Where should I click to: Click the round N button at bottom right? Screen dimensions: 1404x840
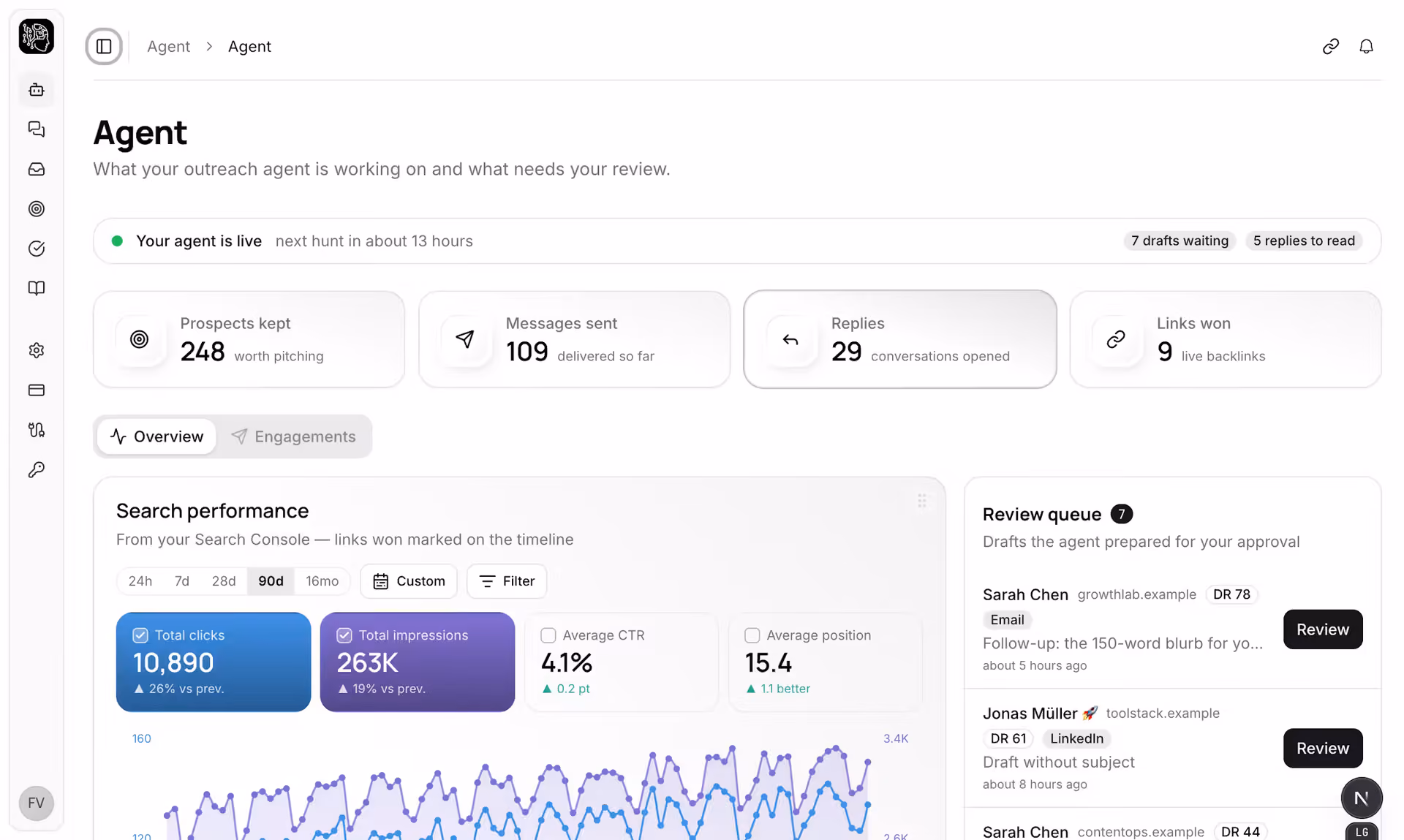click(x=1361, y=798)
